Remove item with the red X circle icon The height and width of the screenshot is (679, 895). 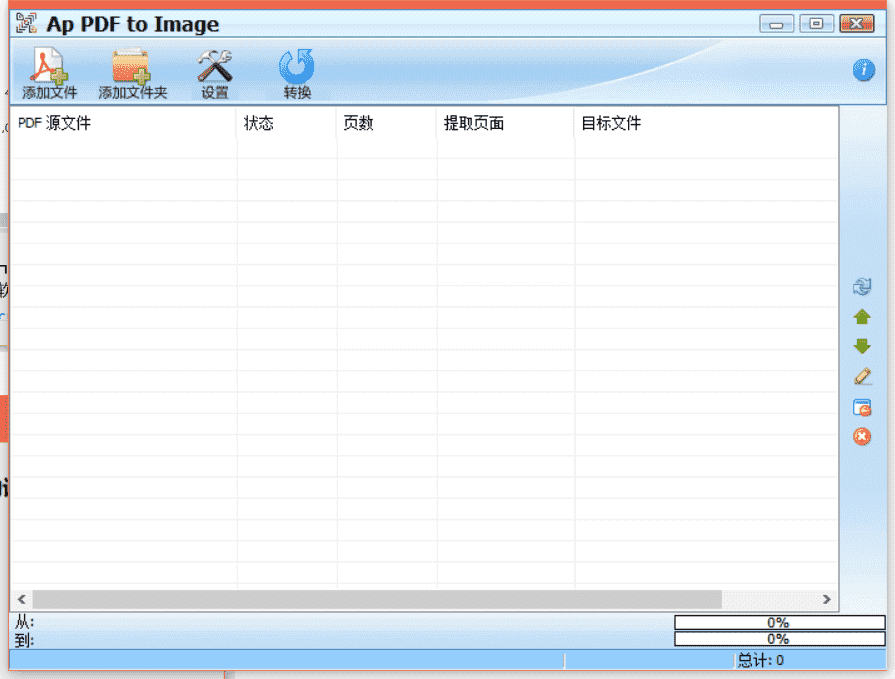tap(862, 436)
